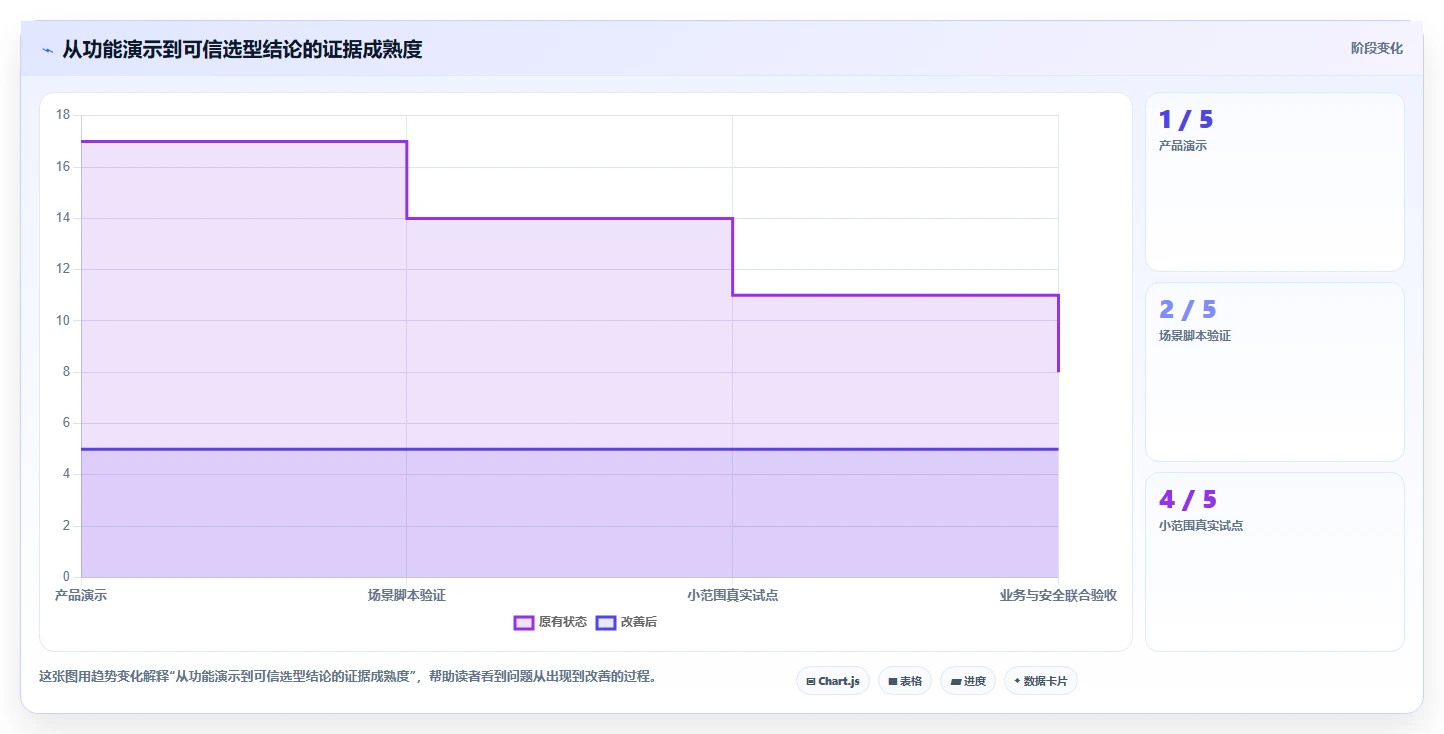Click the y-axis value 16
This screenshot has width=1444, height=734.
[63, 167]
